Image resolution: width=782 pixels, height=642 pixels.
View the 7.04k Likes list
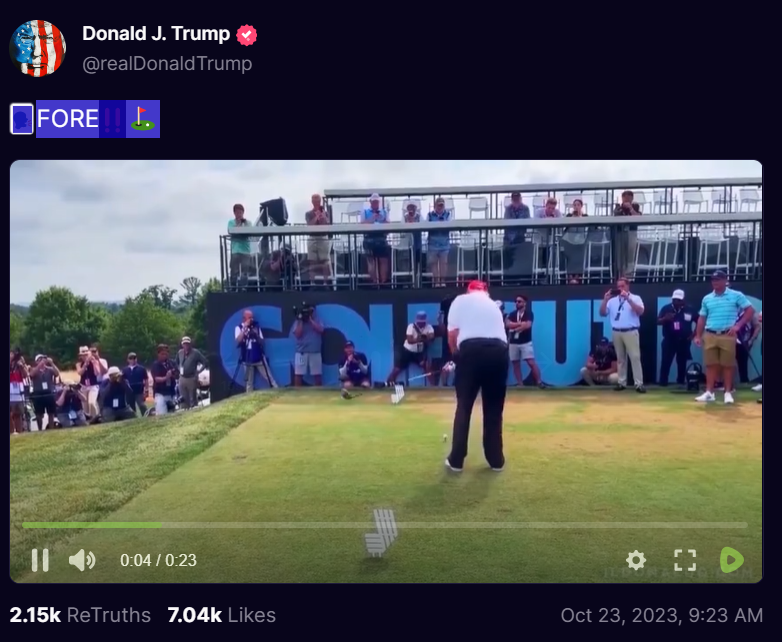pyautogui.click(x=221, y=615)
